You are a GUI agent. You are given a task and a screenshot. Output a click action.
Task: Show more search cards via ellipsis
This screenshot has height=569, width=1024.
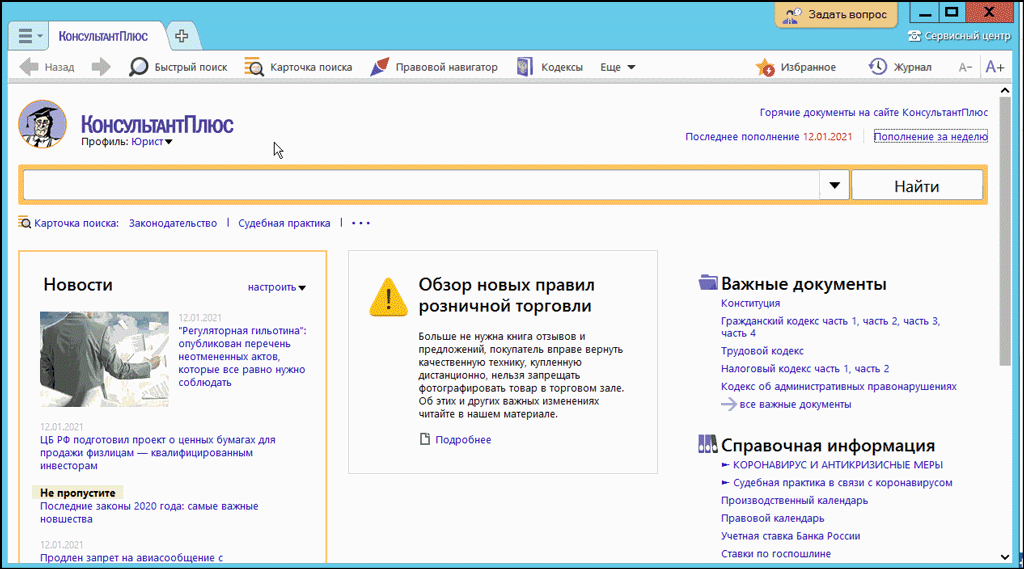click(361, 223)
